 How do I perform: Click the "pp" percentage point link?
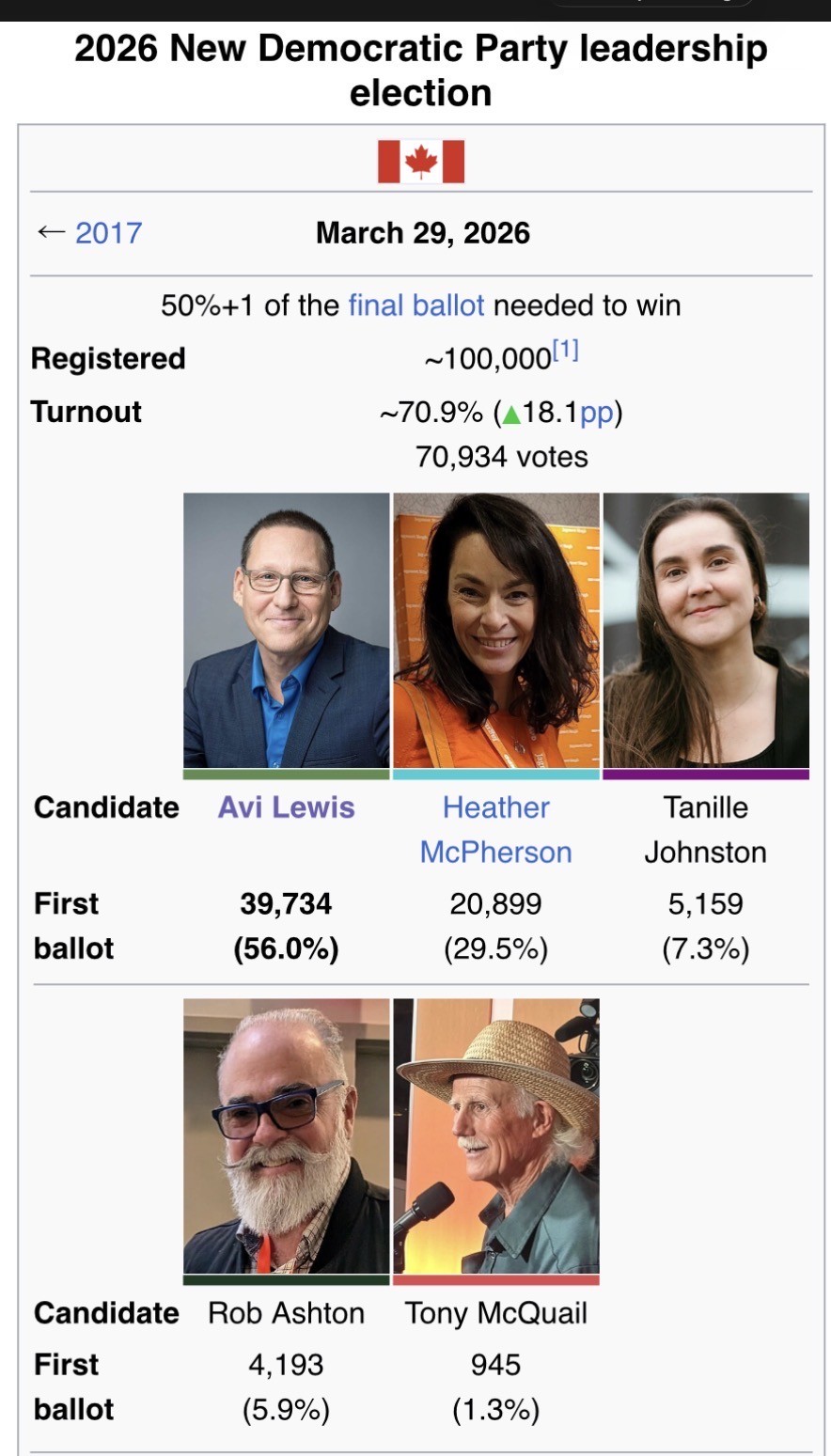tap(596, 413)
